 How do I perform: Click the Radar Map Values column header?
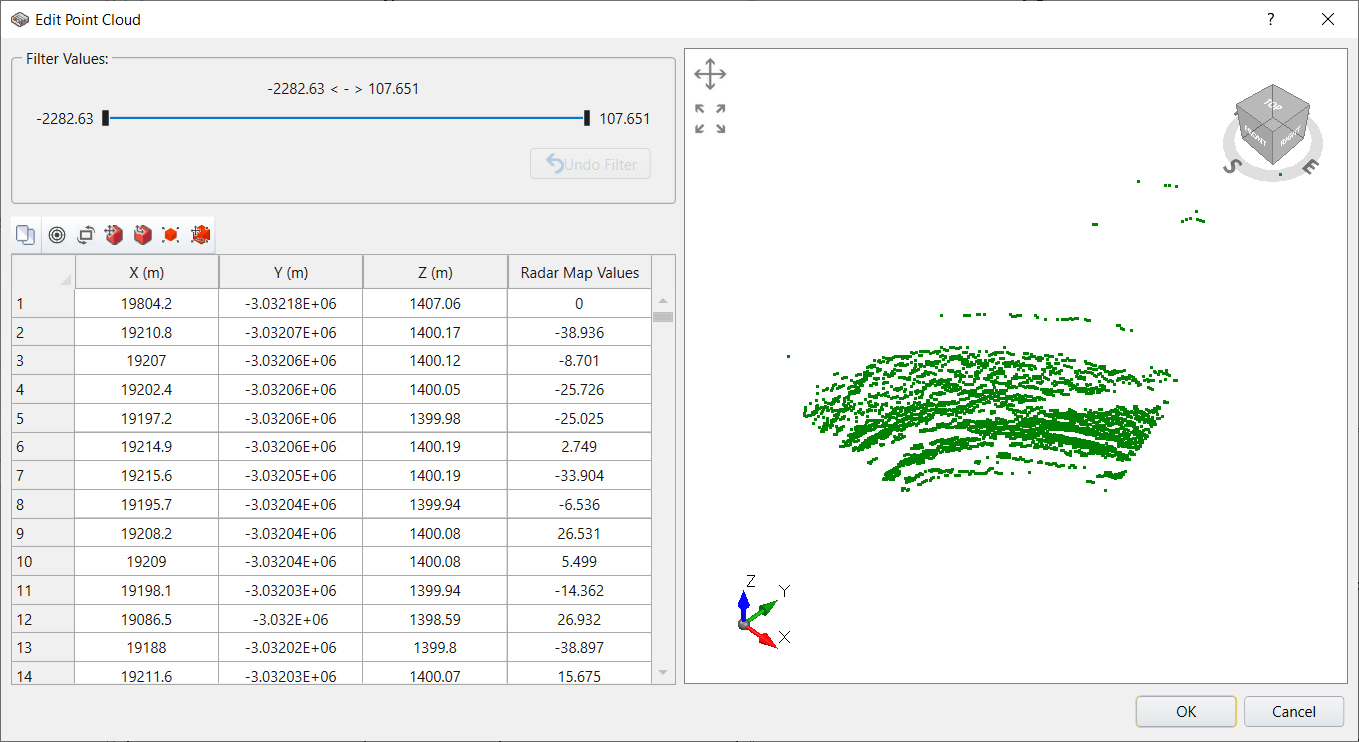(579, 273)
